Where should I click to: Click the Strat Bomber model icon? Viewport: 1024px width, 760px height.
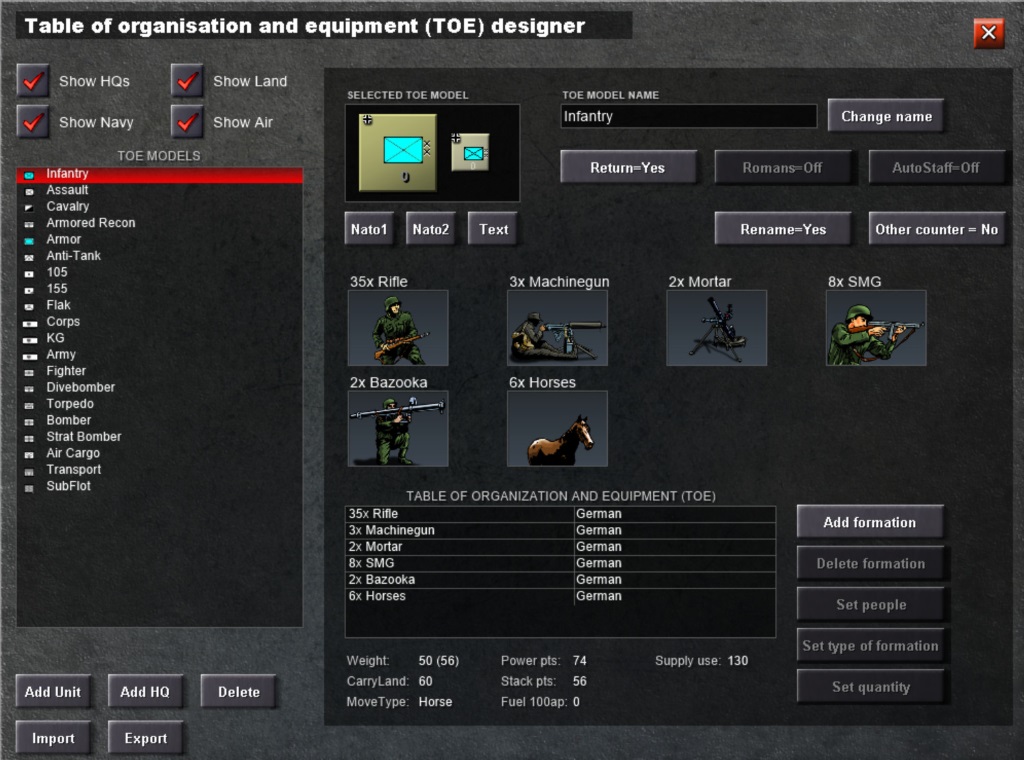[x=29, y=438]
